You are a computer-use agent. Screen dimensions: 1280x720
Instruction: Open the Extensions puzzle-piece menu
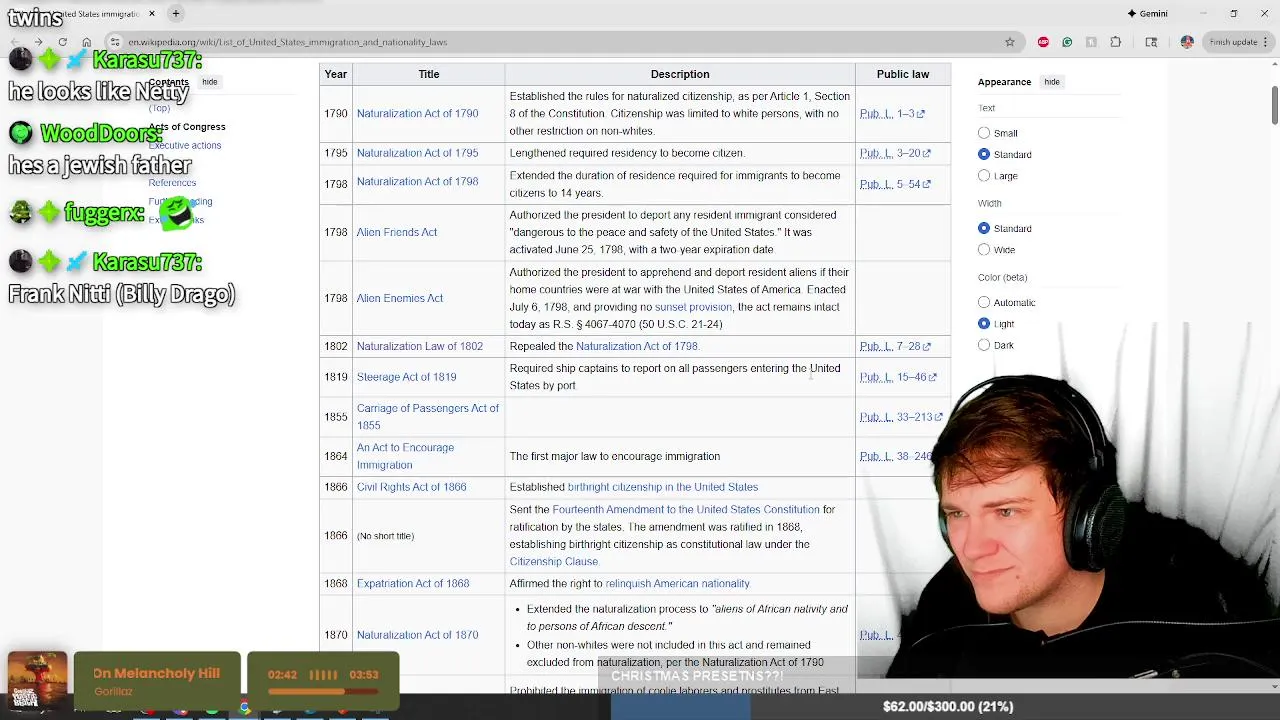1116,42
